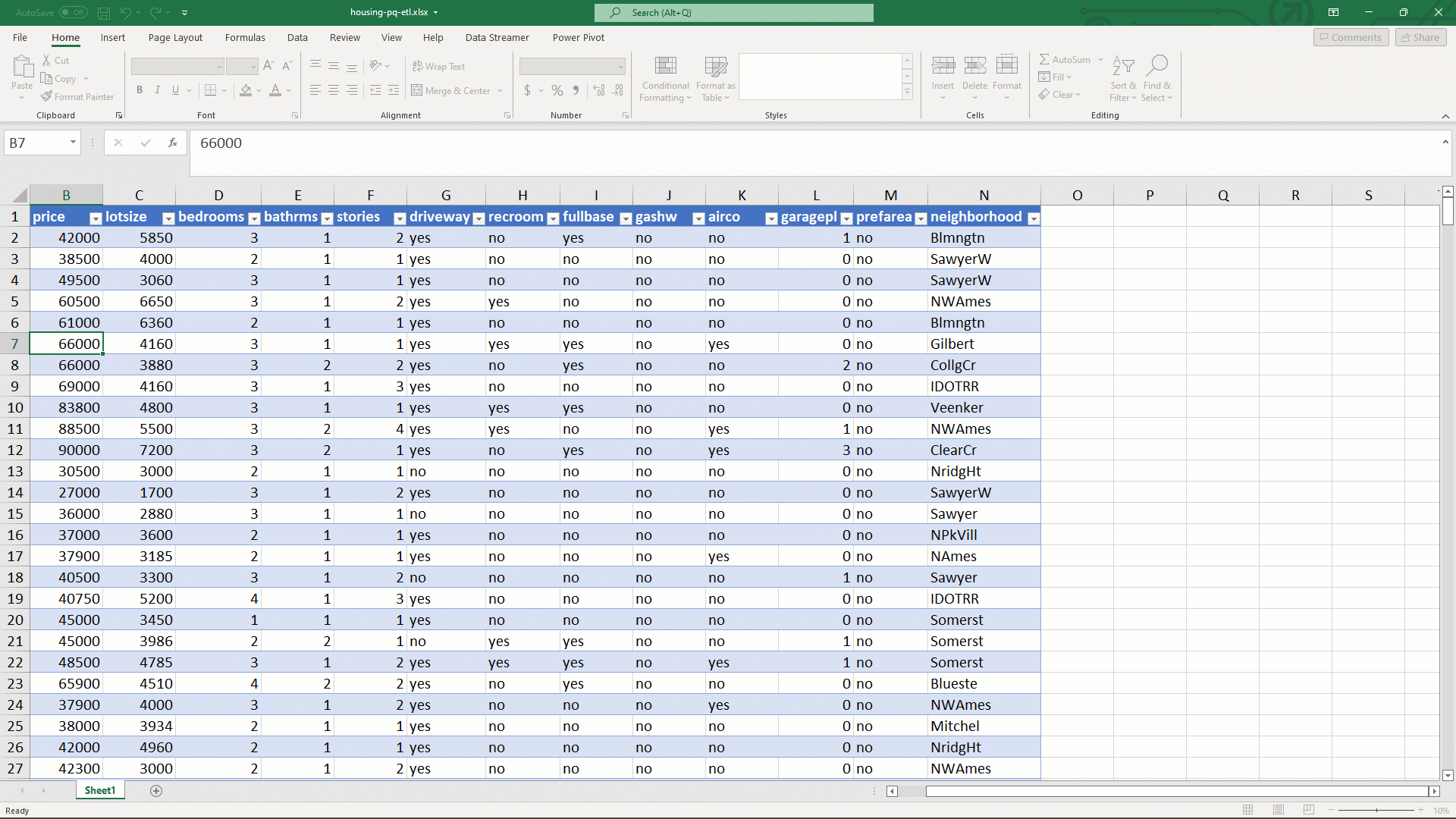The image size is (1456, 819).
Task: Click the Share button
Action: tap(1420, 37)
